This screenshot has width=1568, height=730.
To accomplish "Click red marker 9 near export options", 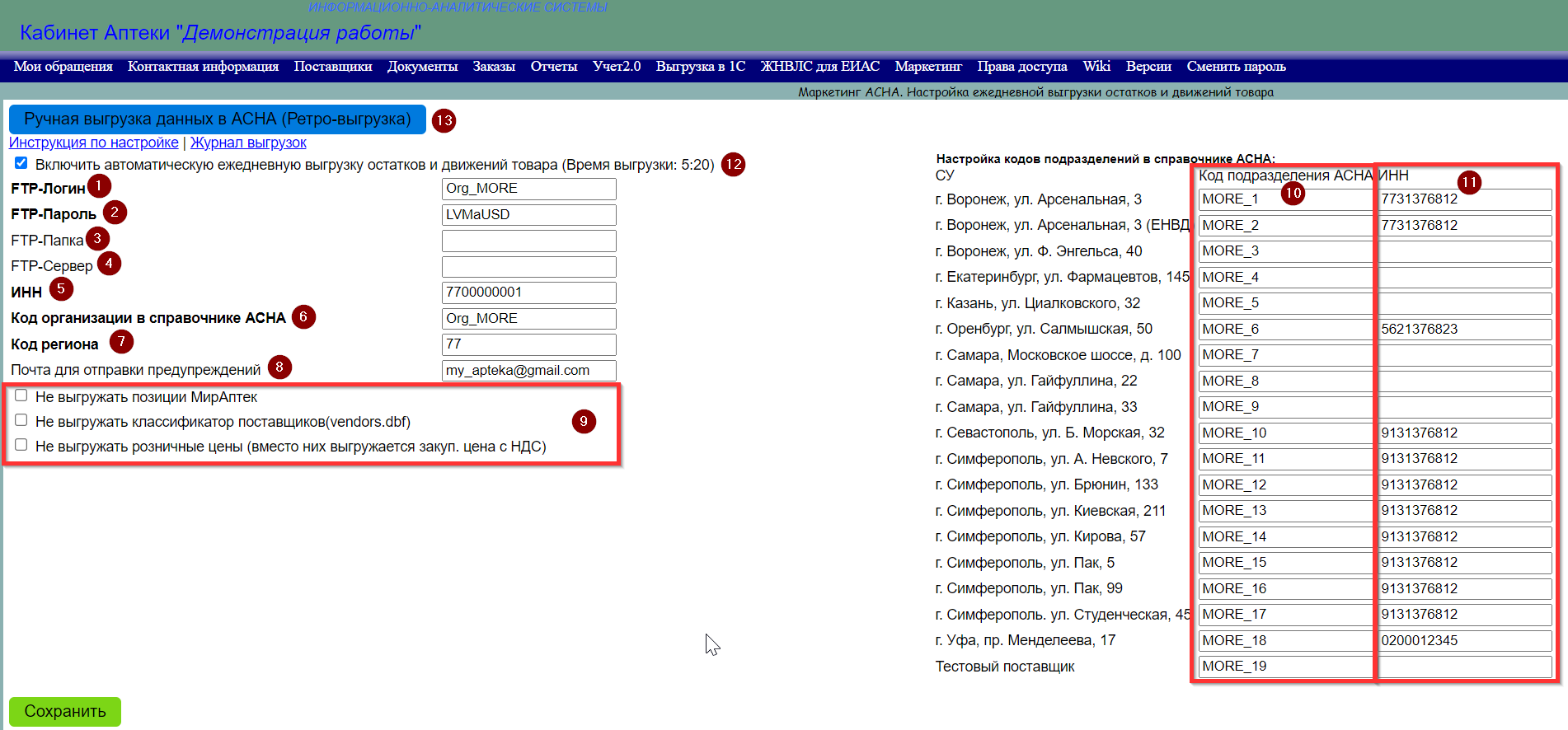I will tap(584, 422).
